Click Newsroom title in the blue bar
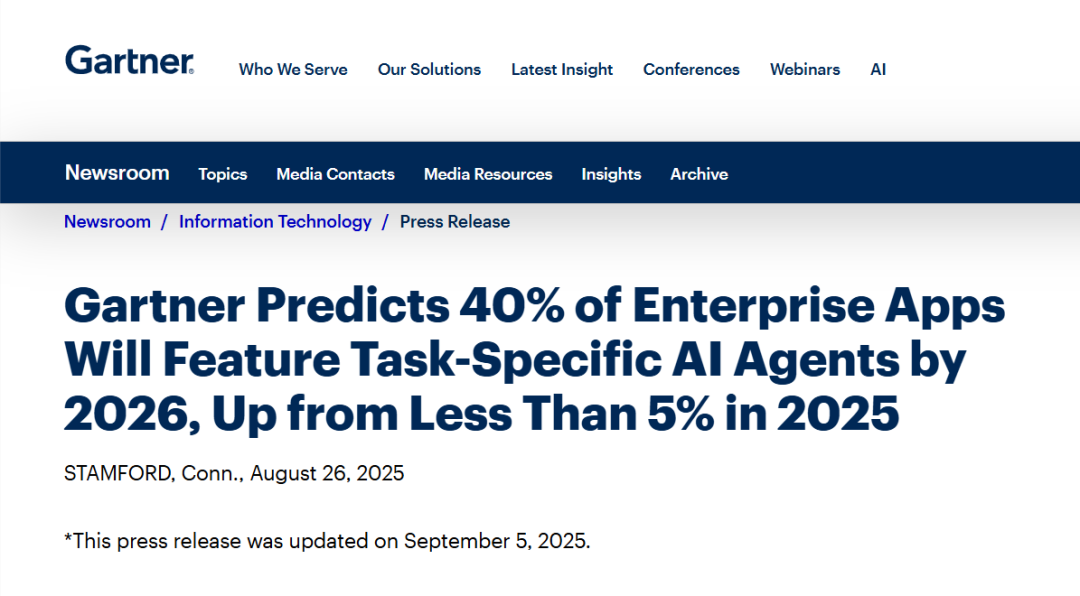The width and height of the screenshot is (1080, 596). [x=117, y=173]
